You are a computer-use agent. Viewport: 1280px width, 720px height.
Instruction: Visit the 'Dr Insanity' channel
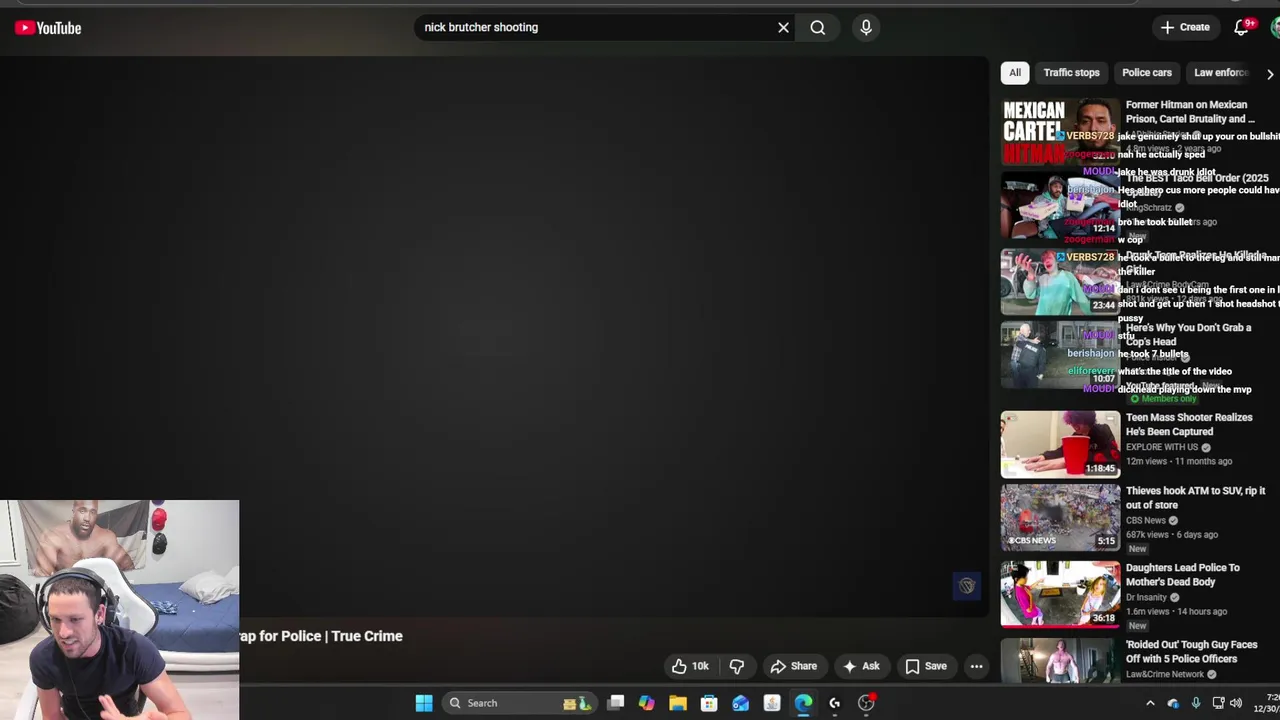point(1147,598)
